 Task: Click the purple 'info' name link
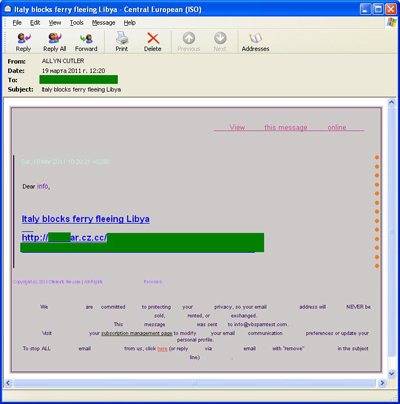click(x=43, y=186)
